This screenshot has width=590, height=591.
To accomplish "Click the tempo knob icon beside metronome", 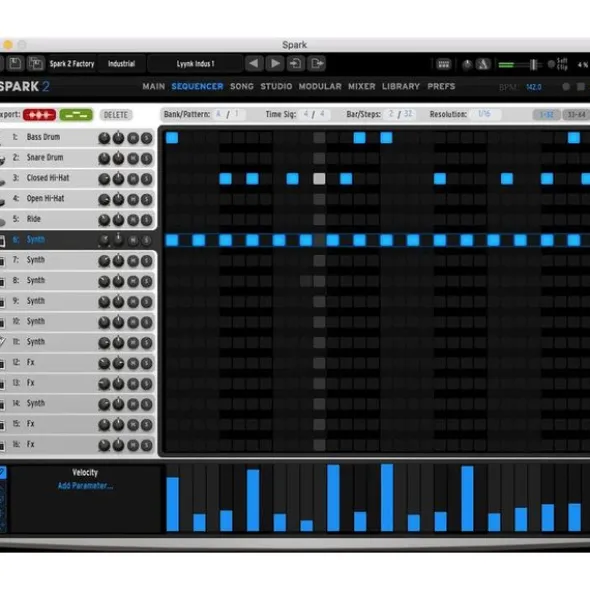I will click(x=467, y=65).
